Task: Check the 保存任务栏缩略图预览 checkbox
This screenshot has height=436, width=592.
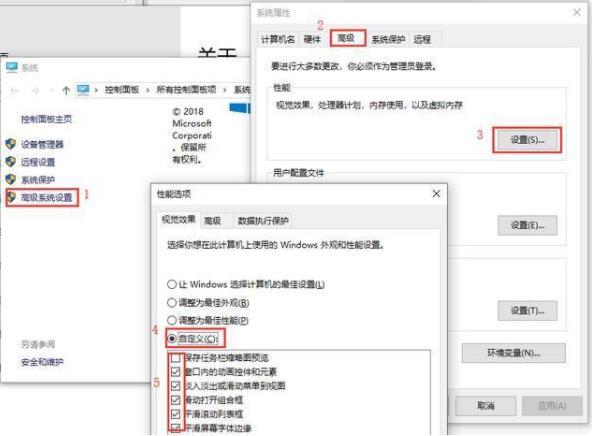Action: point(176,357)
